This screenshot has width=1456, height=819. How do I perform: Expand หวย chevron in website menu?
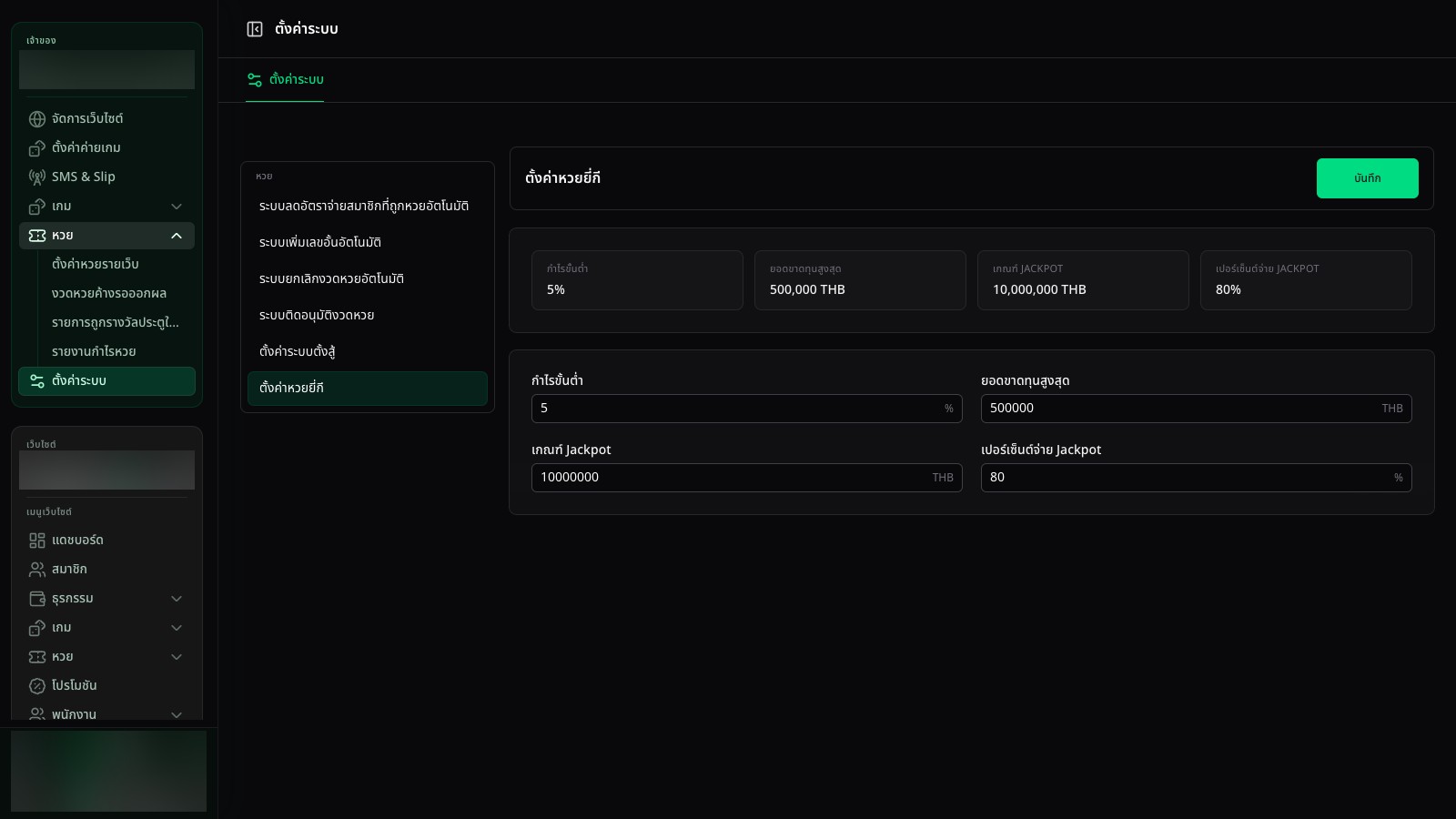177,657
